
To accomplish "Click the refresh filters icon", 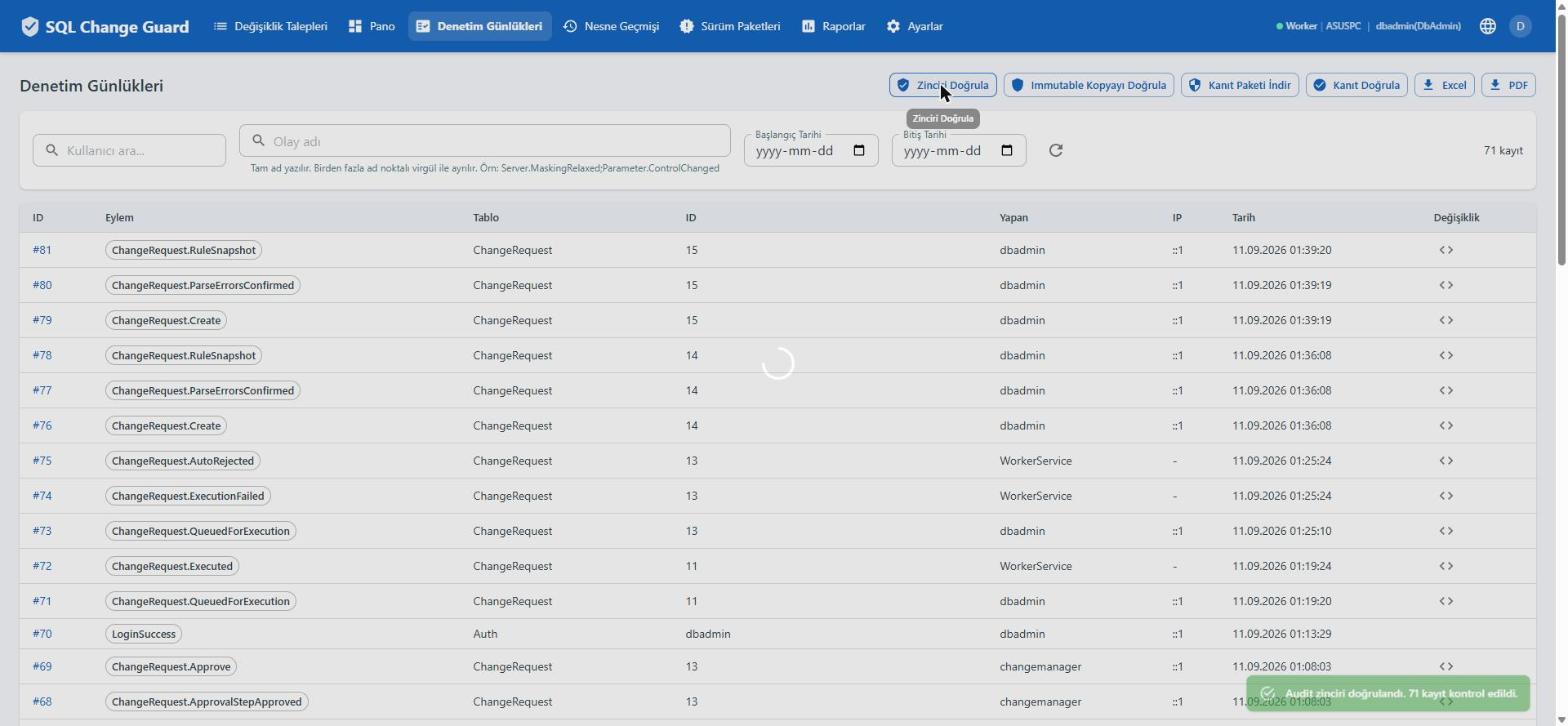I will 1055,151.
